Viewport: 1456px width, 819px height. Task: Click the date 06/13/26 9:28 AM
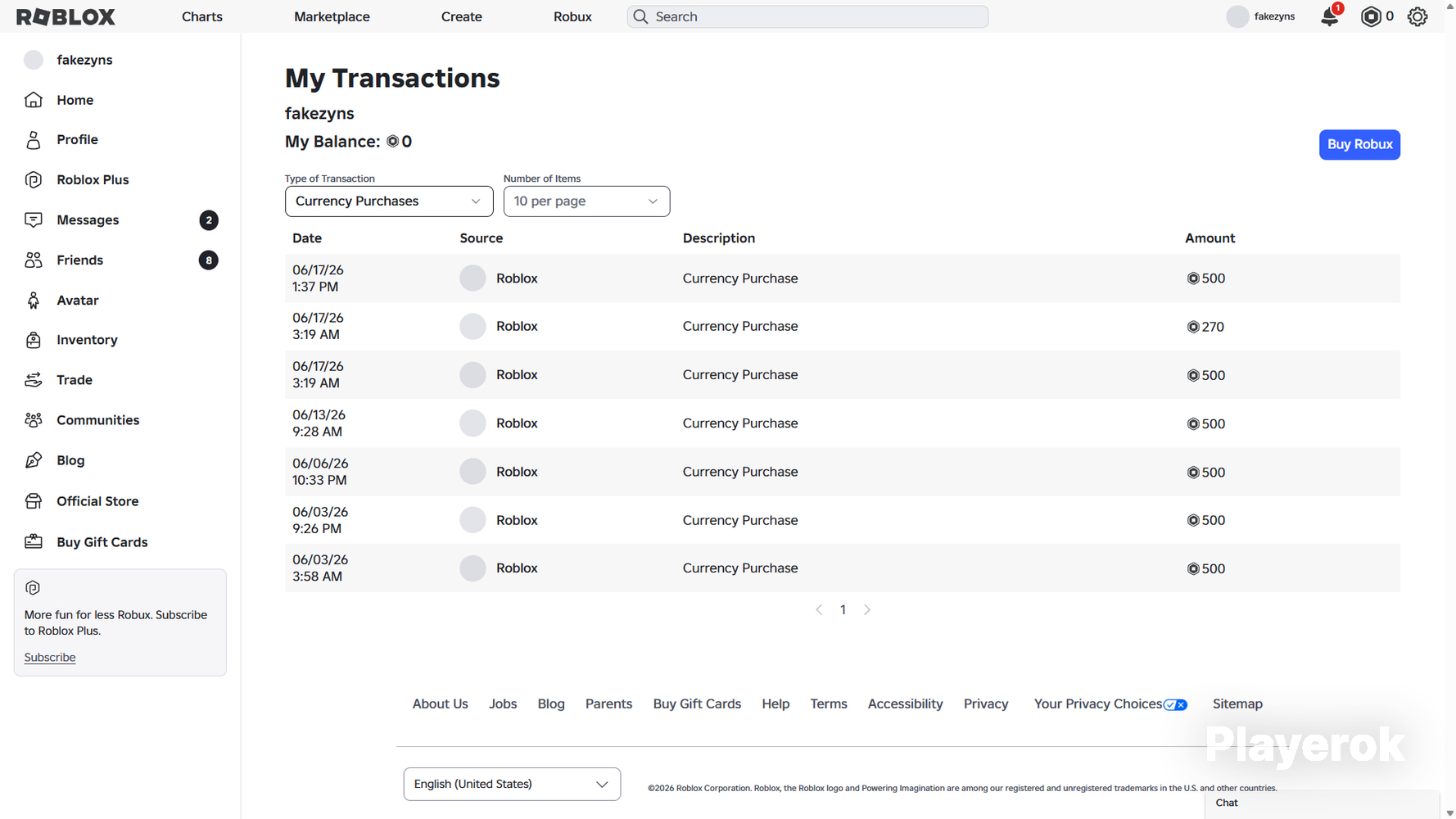[x=319, y=423]
